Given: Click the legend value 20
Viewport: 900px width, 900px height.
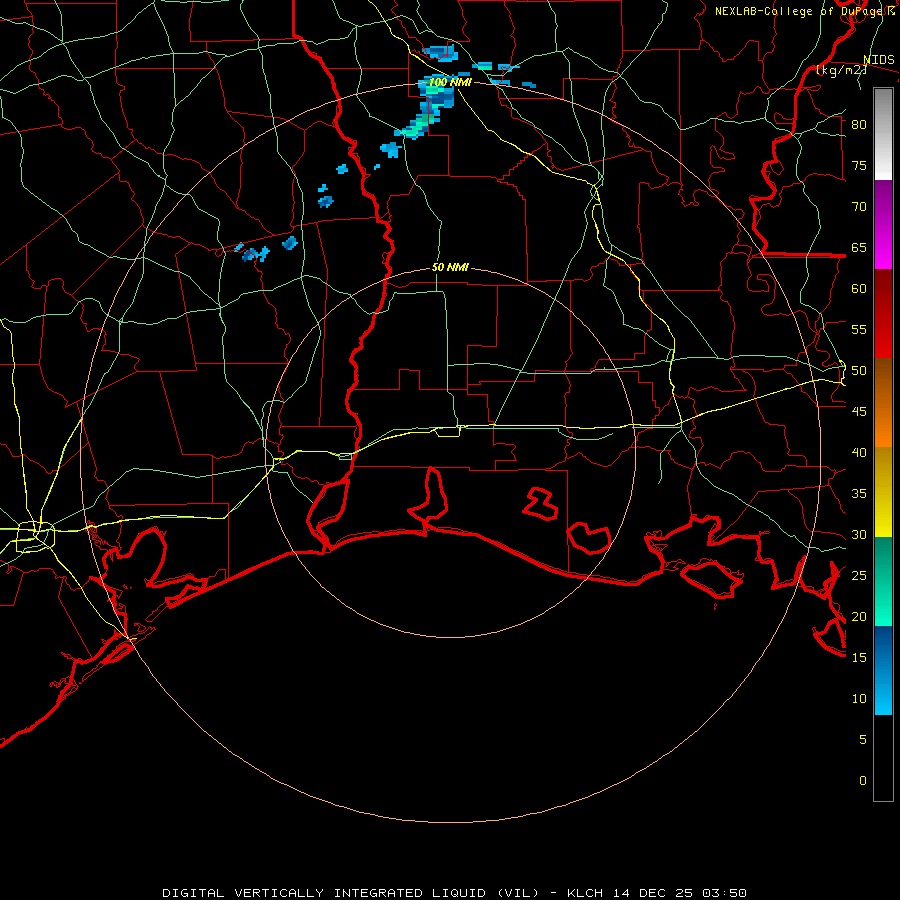Looking at the screenshot, I should 859,616.
